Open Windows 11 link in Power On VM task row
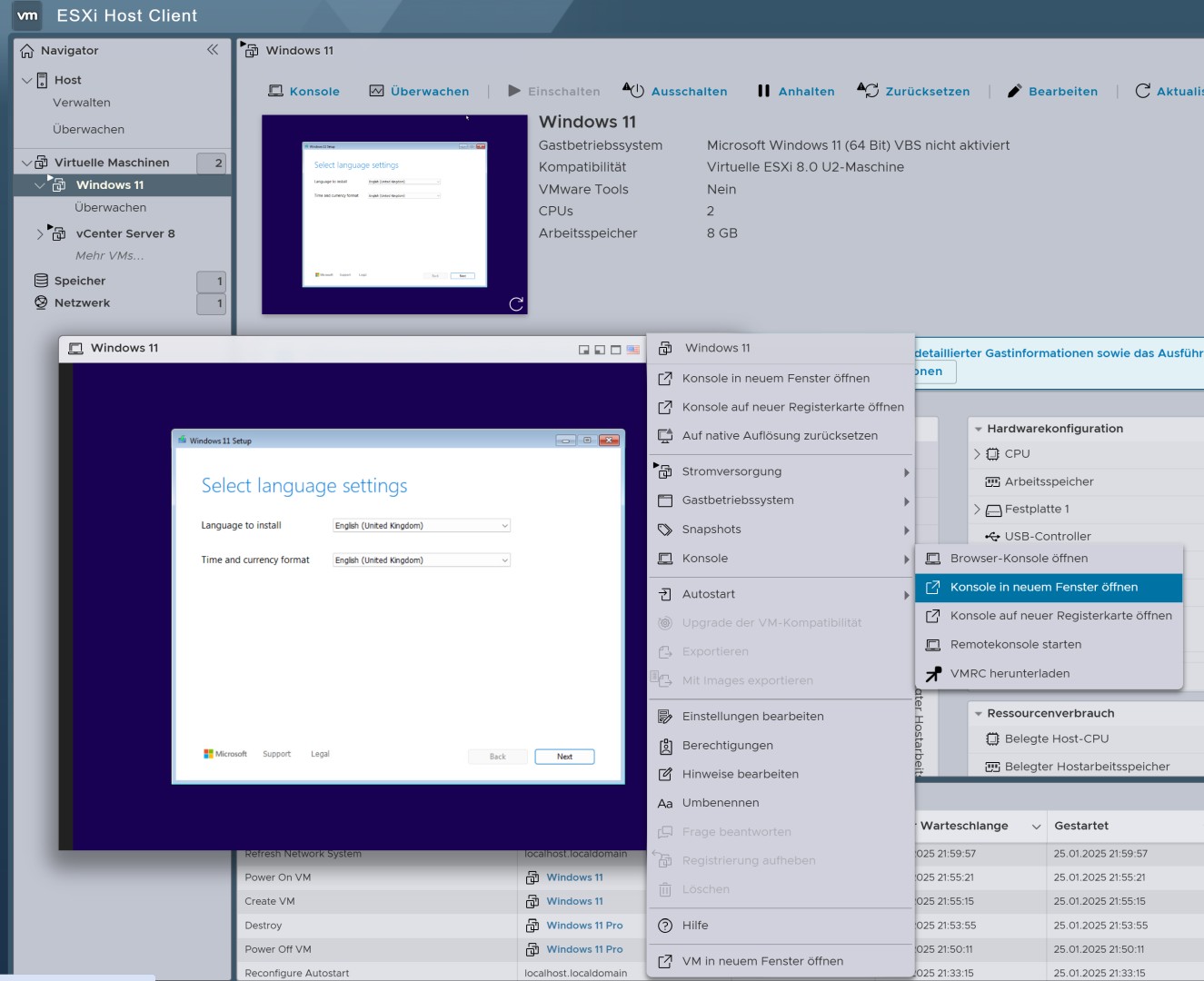This screenshot has width=1204, height=981. pyautogui.click(x=574, y=877)
